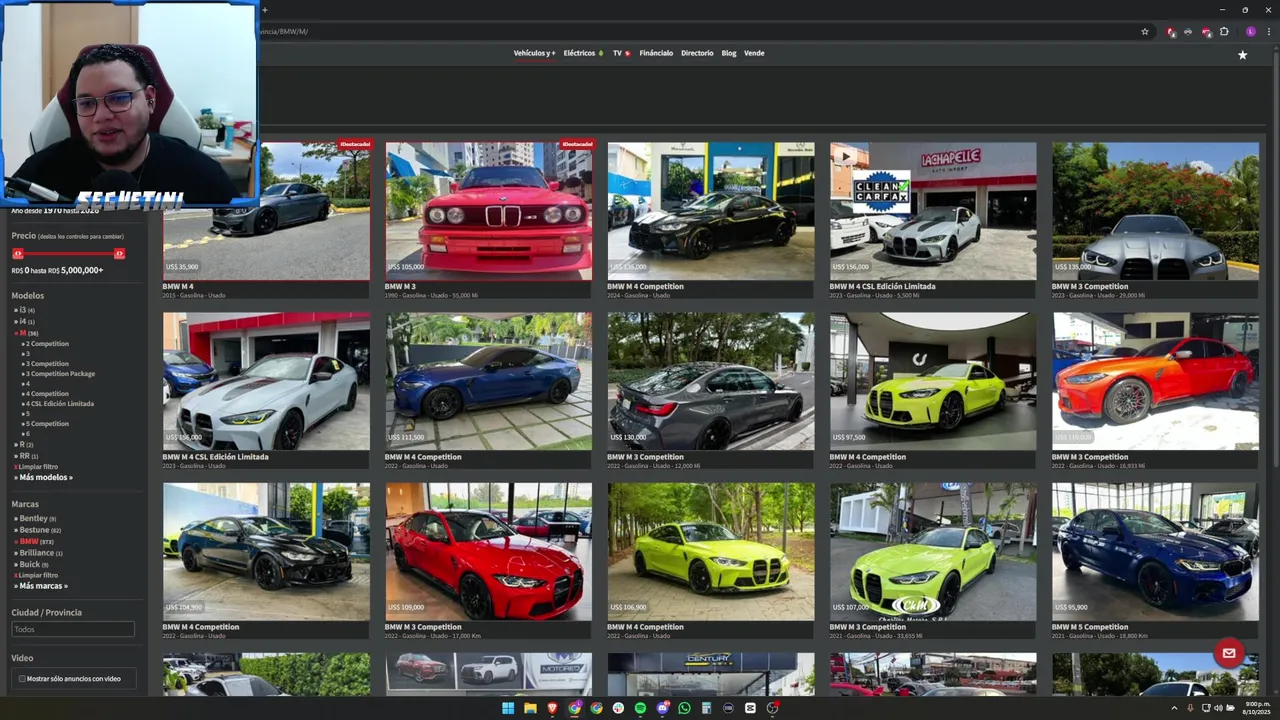Image resolution: width=1280 pixels, height=720 pixels.
Task: Open the purple L profile avatar
Action: click(1250, 31)
